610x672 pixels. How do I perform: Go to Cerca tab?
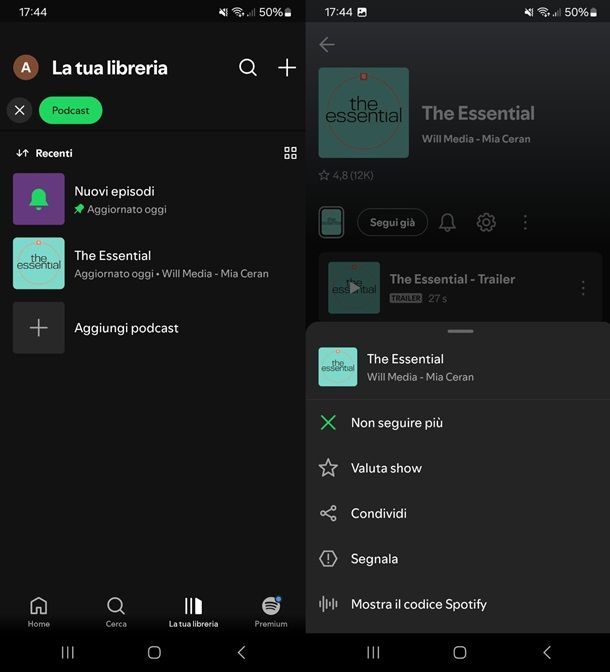[x=116, y=612]
